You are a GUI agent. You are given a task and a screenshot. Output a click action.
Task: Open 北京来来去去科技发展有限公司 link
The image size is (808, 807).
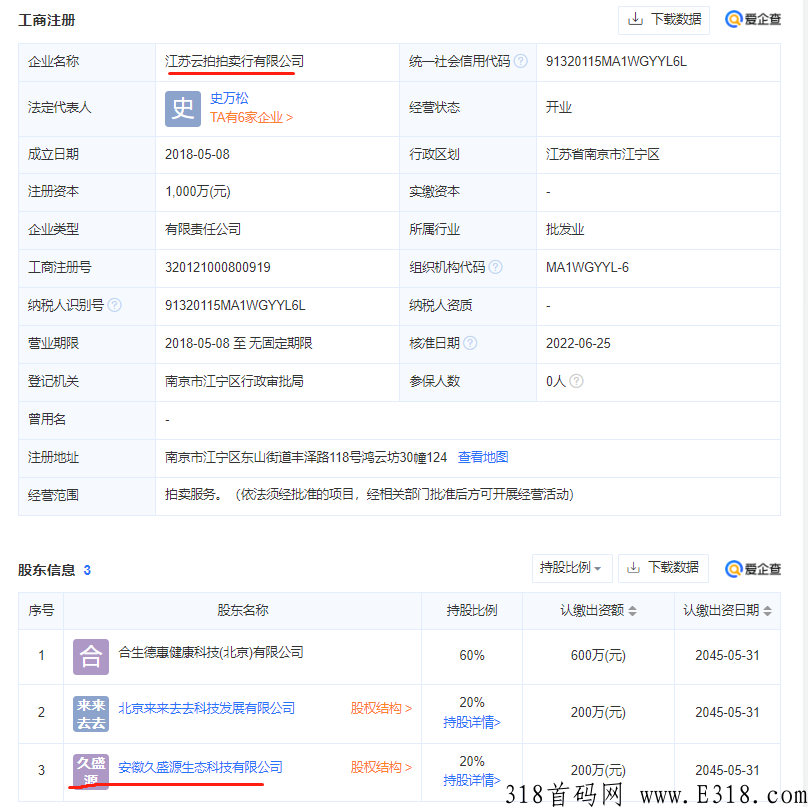[207, 708]
